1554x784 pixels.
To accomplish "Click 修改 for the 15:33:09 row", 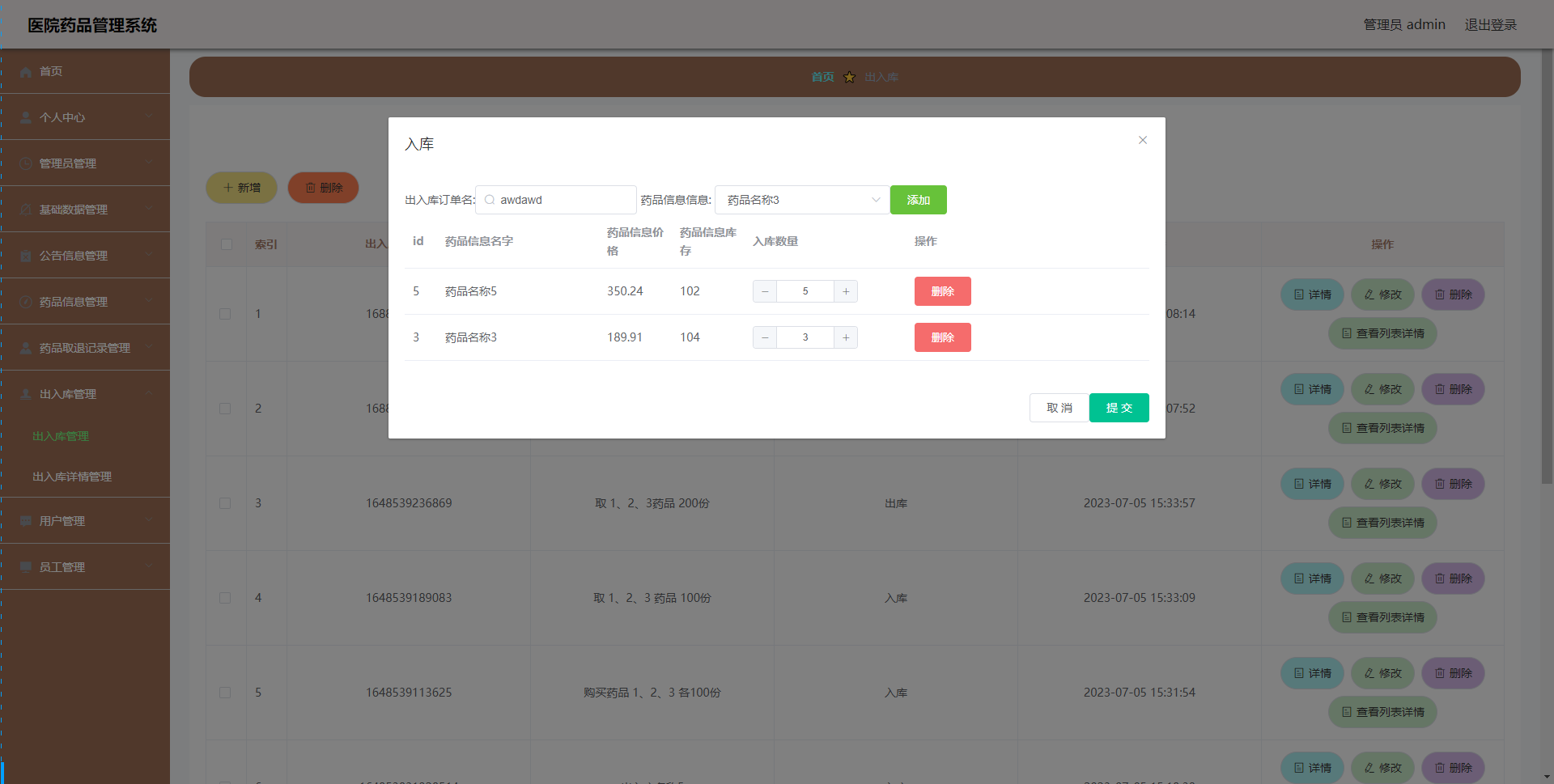I will (1382, 578).
